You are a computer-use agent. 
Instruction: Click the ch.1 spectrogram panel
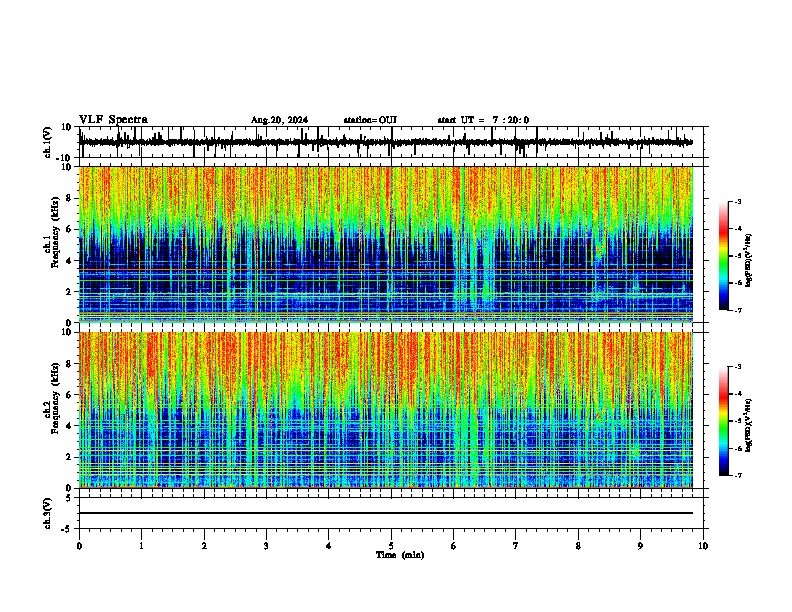[x=385, y=244]
